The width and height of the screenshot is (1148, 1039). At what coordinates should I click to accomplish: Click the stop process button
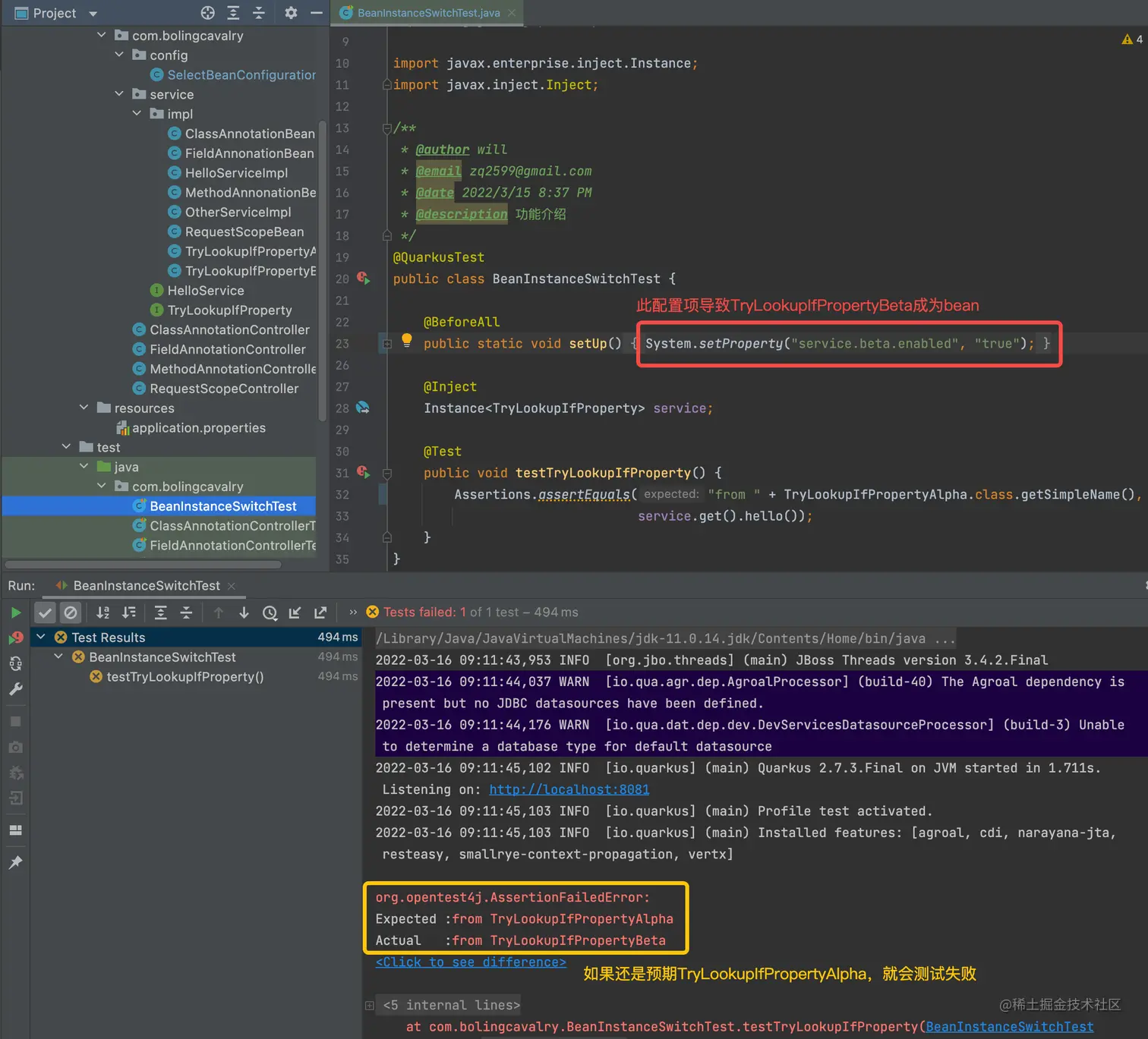coord(15,721)
